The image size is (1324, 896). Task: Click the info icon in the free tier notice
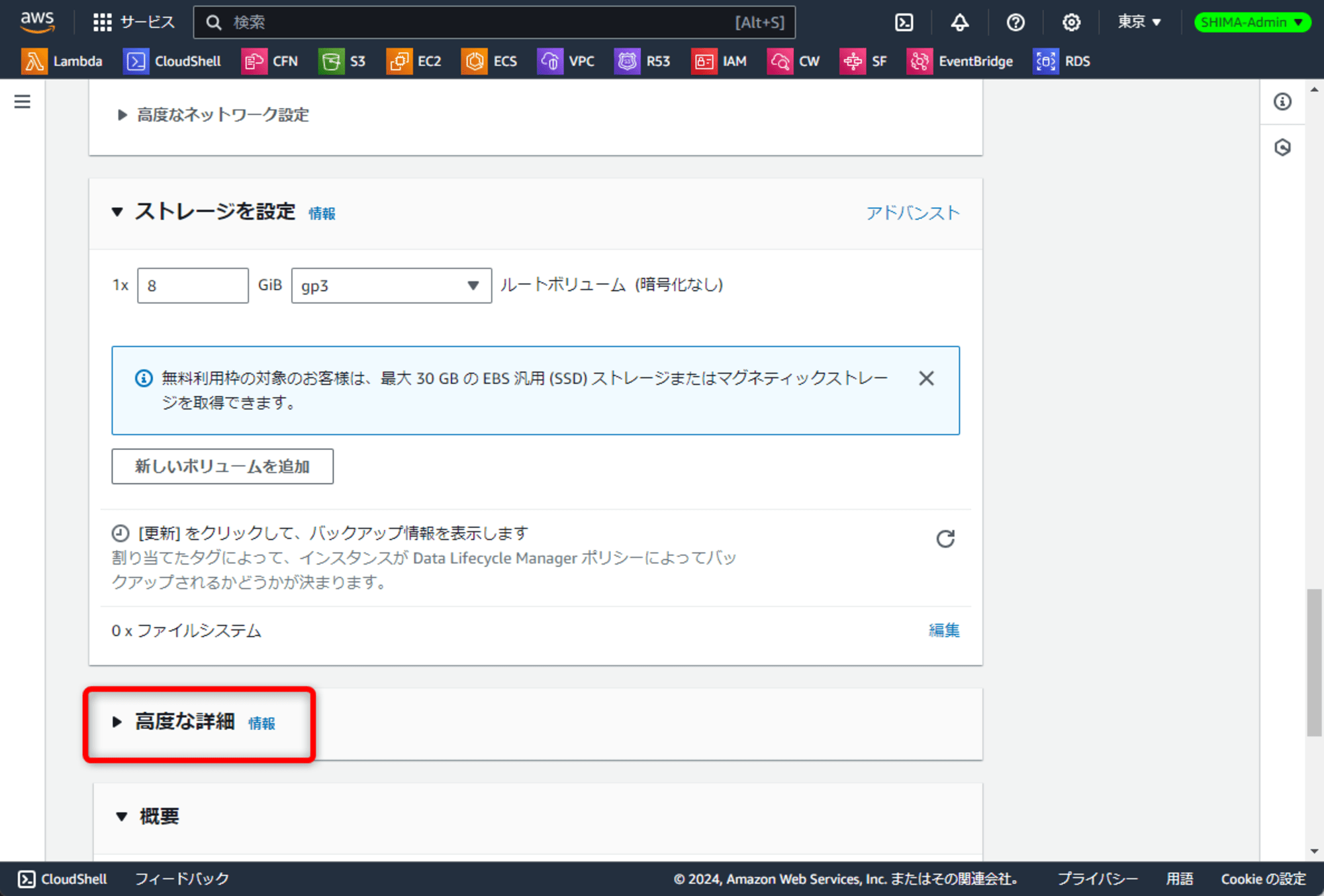click(x=144, y=379)
